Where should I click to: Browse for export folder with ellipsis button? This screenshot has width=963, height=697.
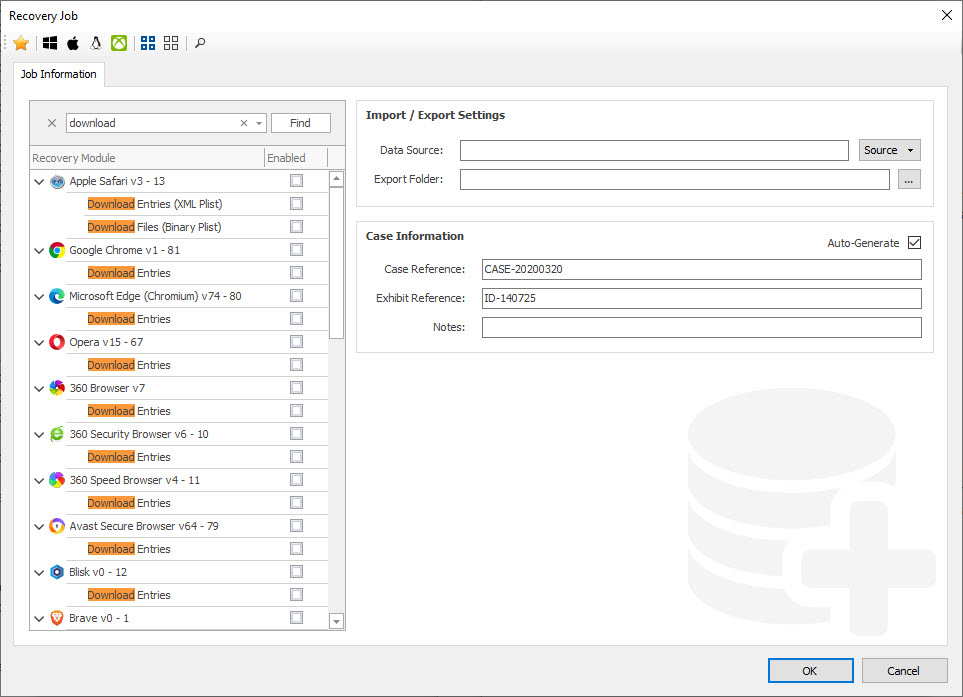coord(909,179)
